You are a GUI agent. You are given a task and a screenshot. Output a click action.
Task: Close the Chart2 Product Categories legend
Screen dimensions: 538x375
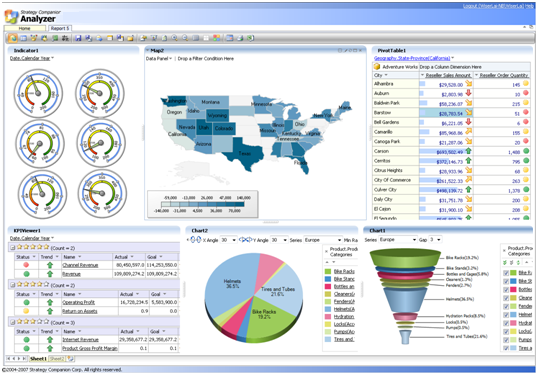coord(326,251)
